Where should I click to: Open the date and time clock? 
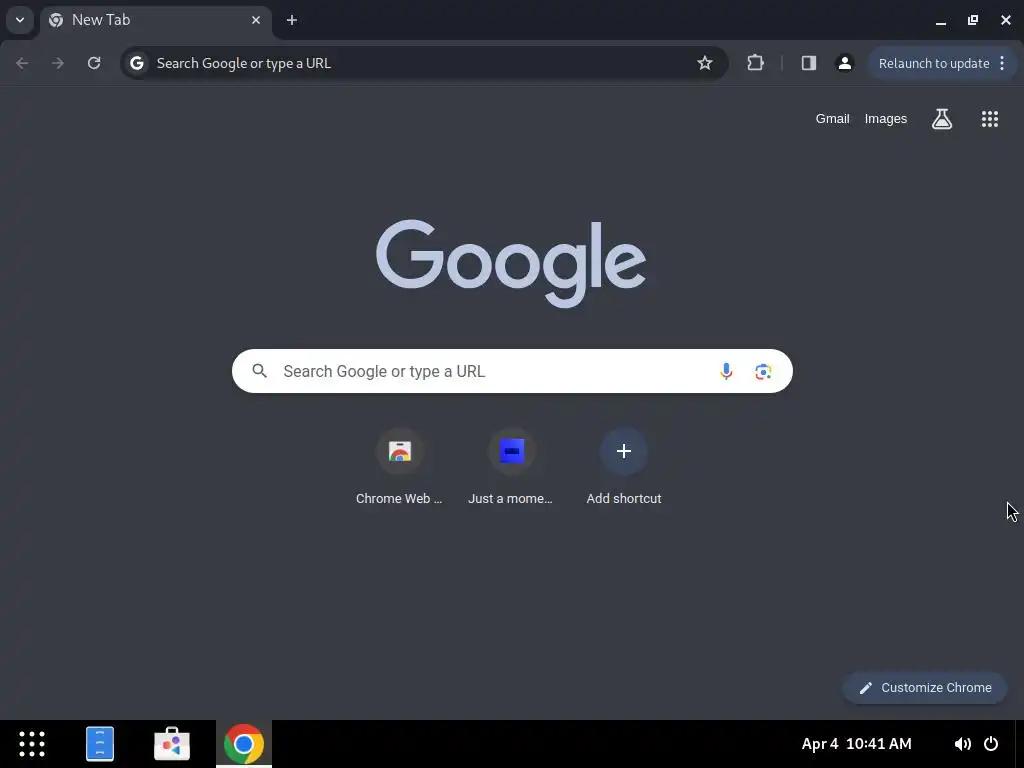856,744
